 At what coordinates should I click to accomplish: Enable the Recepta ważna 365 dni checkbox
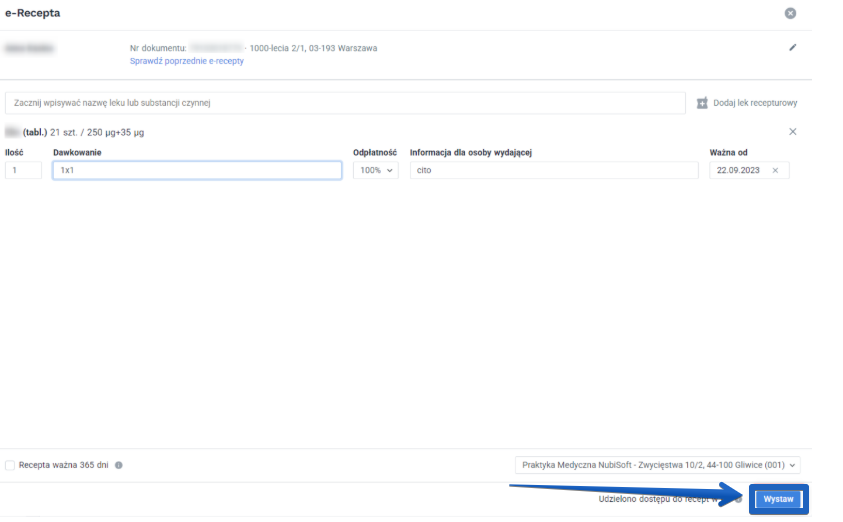pos(10,465)
